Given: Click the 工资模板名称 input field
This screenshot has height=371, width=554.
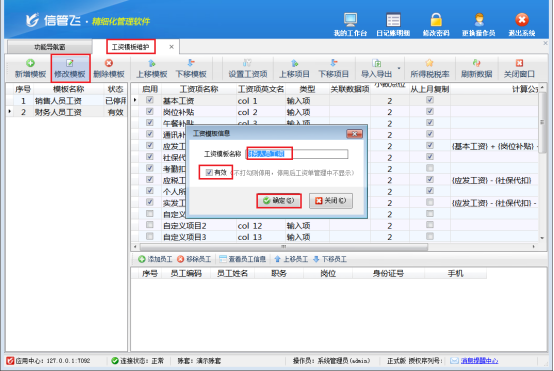Looking at the screenshot, I should (297, 154).
